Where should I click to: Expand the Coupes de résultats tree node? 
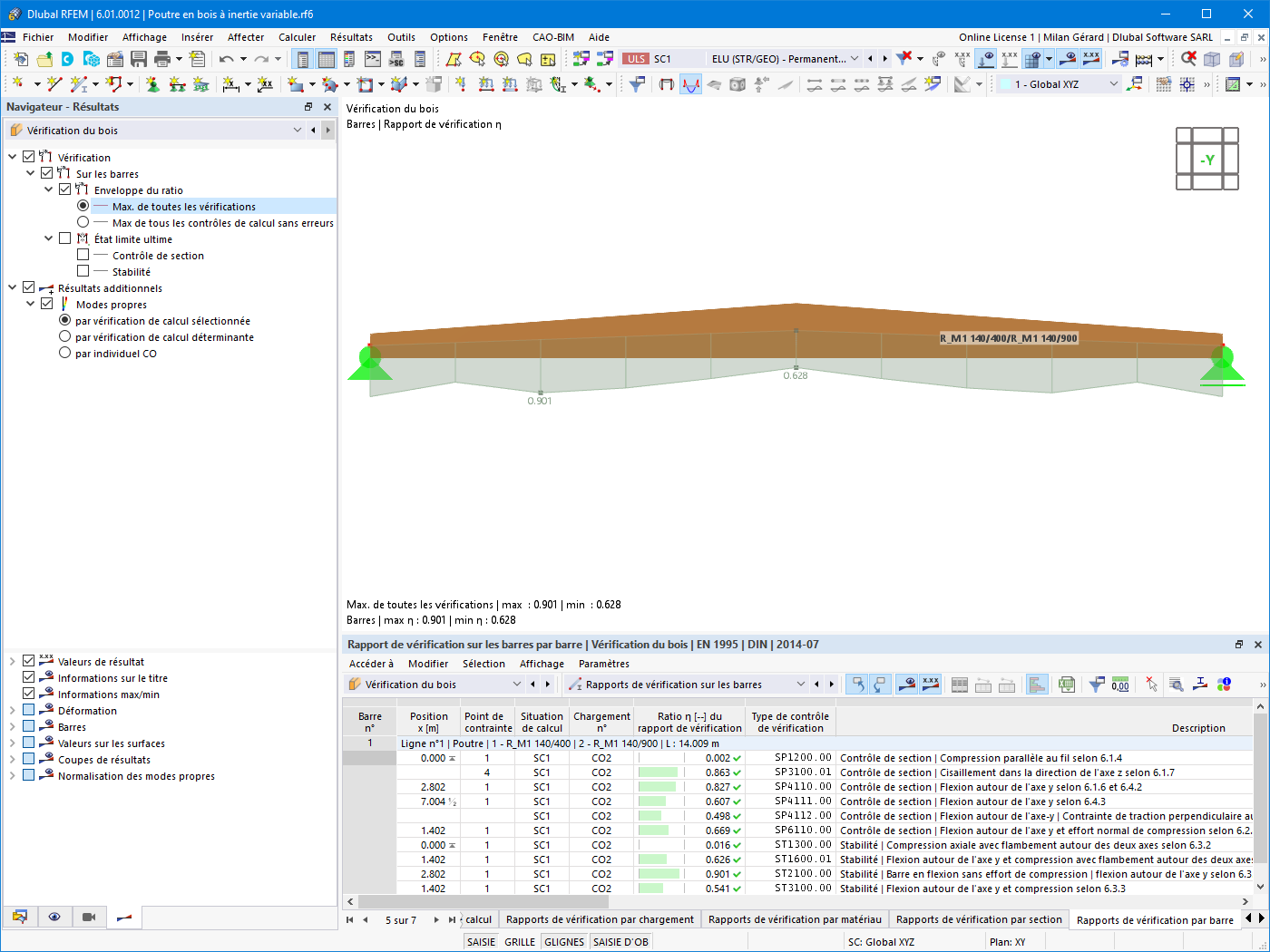(13, 759)
